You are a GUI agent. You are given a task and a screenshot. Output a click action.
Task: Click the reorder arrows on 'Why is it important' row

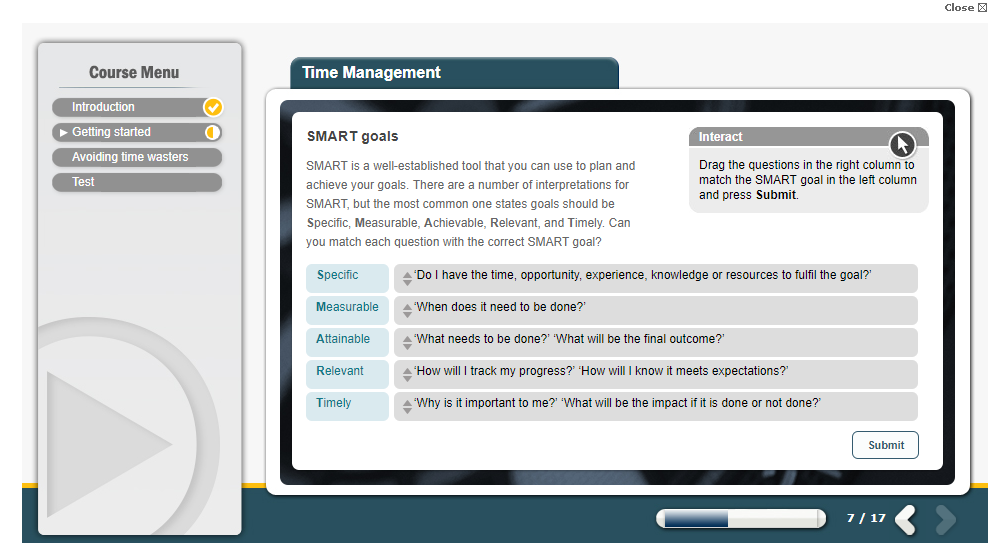(407, 406)
